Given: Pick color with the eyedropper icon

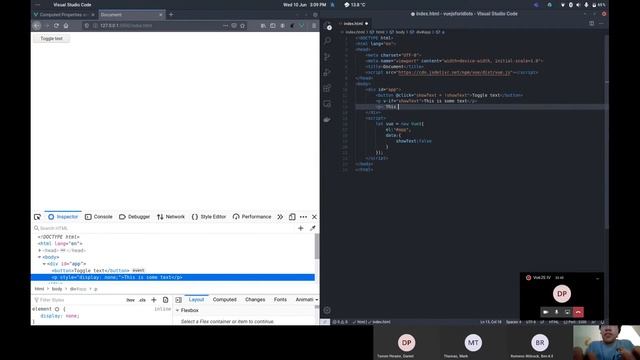Looking at the screenshot, I should pos(313,228).
